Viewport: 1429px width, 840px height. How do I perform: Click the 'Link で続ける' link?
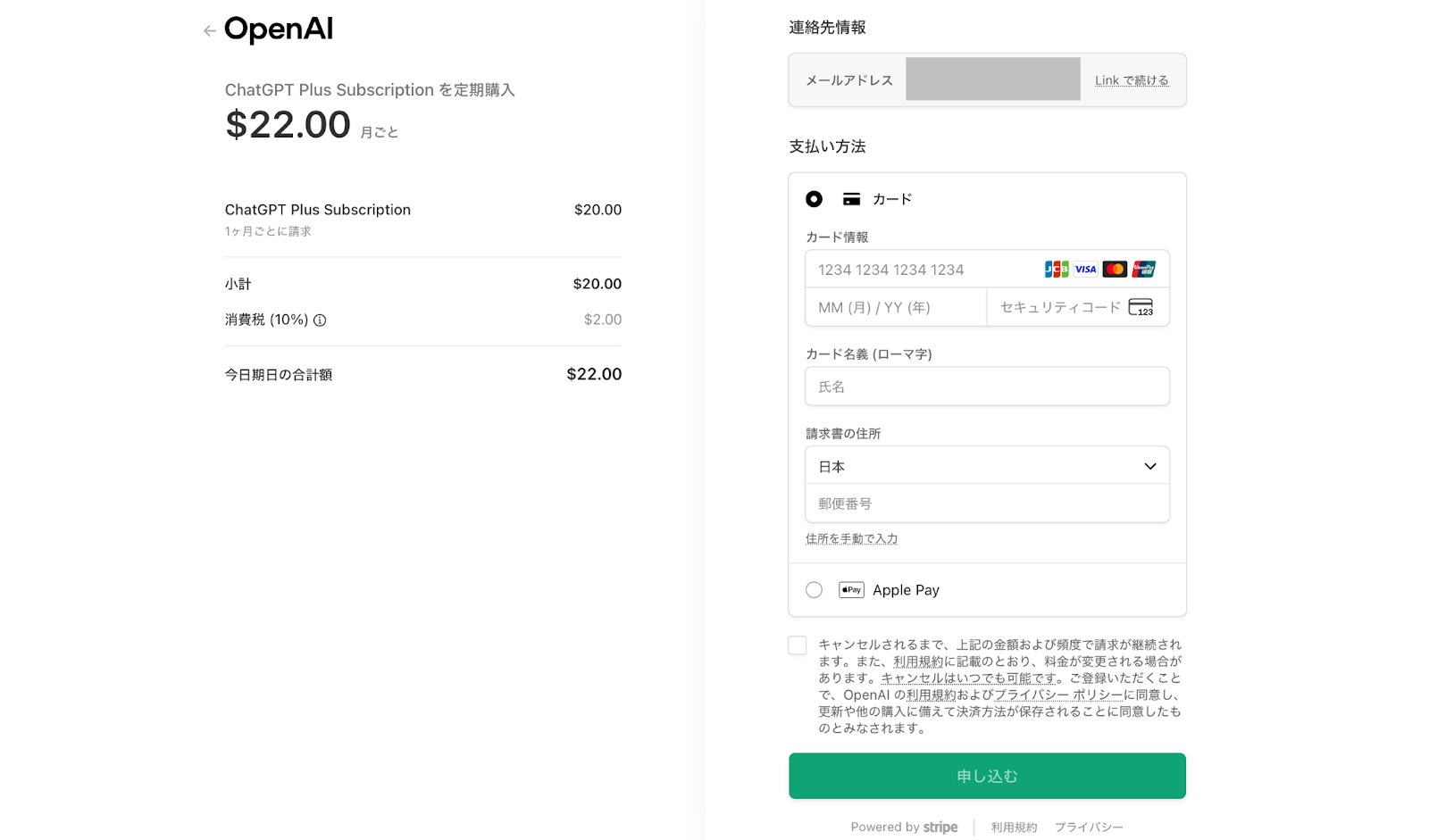click(1132, 80)
